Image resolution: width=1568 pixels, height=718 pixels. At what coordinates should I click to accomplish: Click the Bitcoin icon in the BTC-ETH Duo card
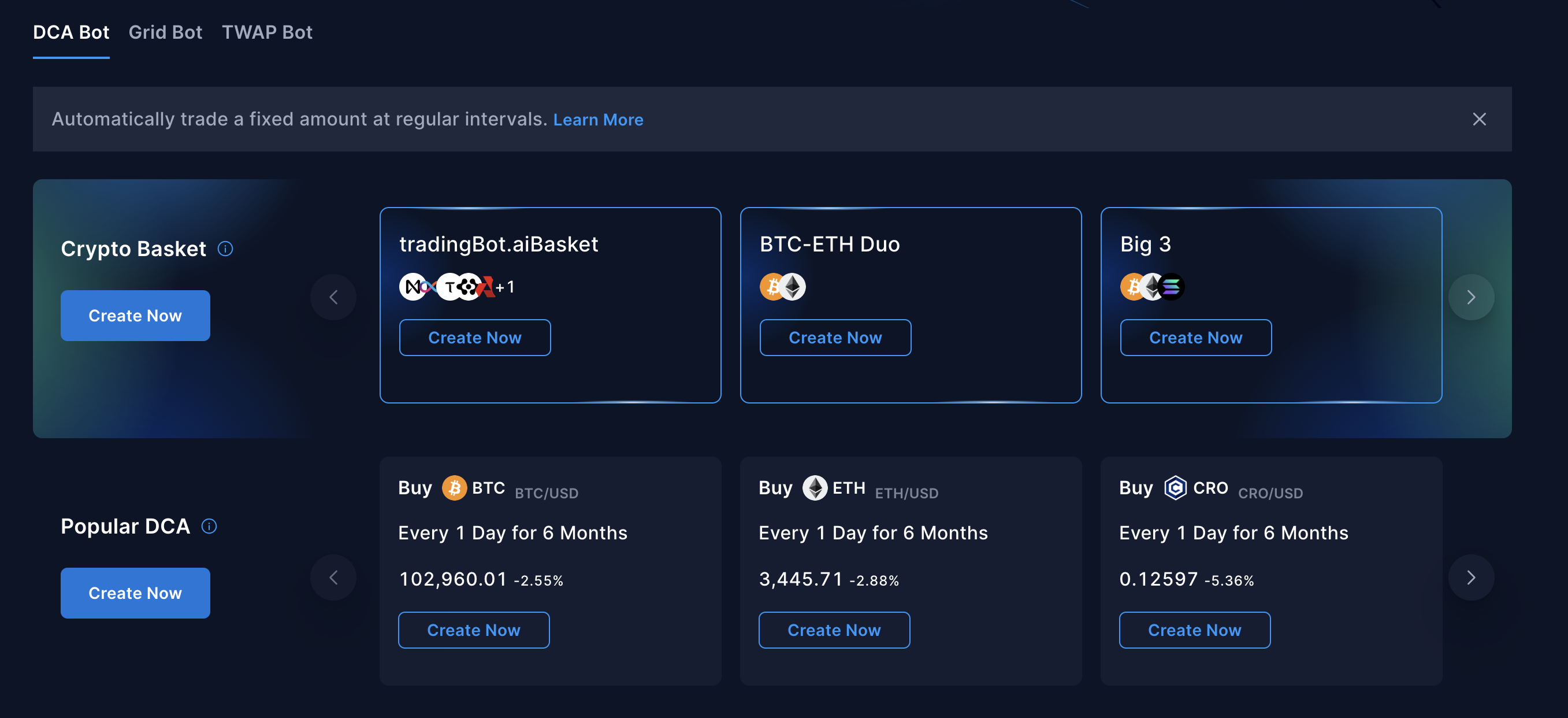(772, 286)
